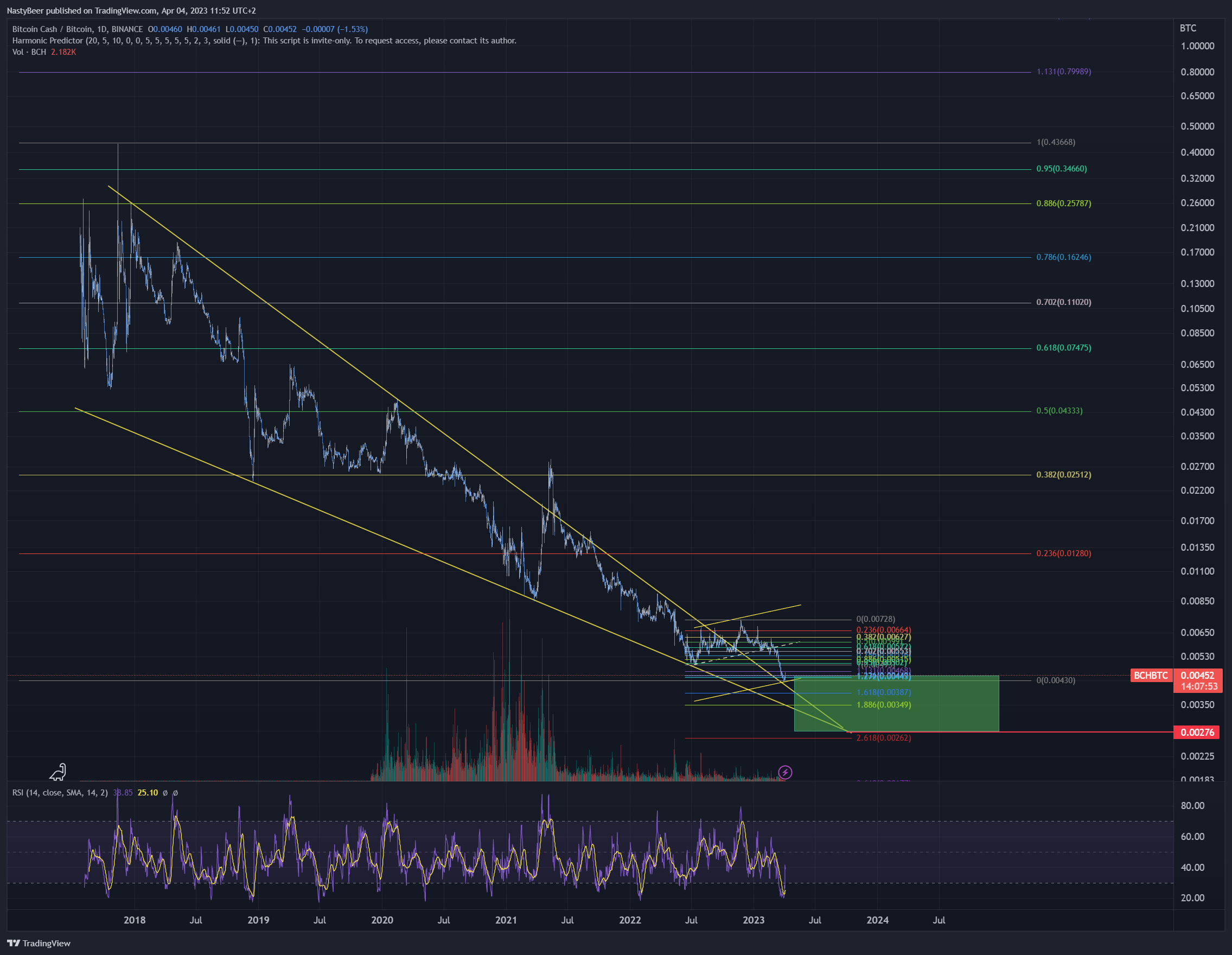This screenshot has width=1232, height=955.
Task: Click the 2.618(0.00262) red extension label
Action: (883, 738)
